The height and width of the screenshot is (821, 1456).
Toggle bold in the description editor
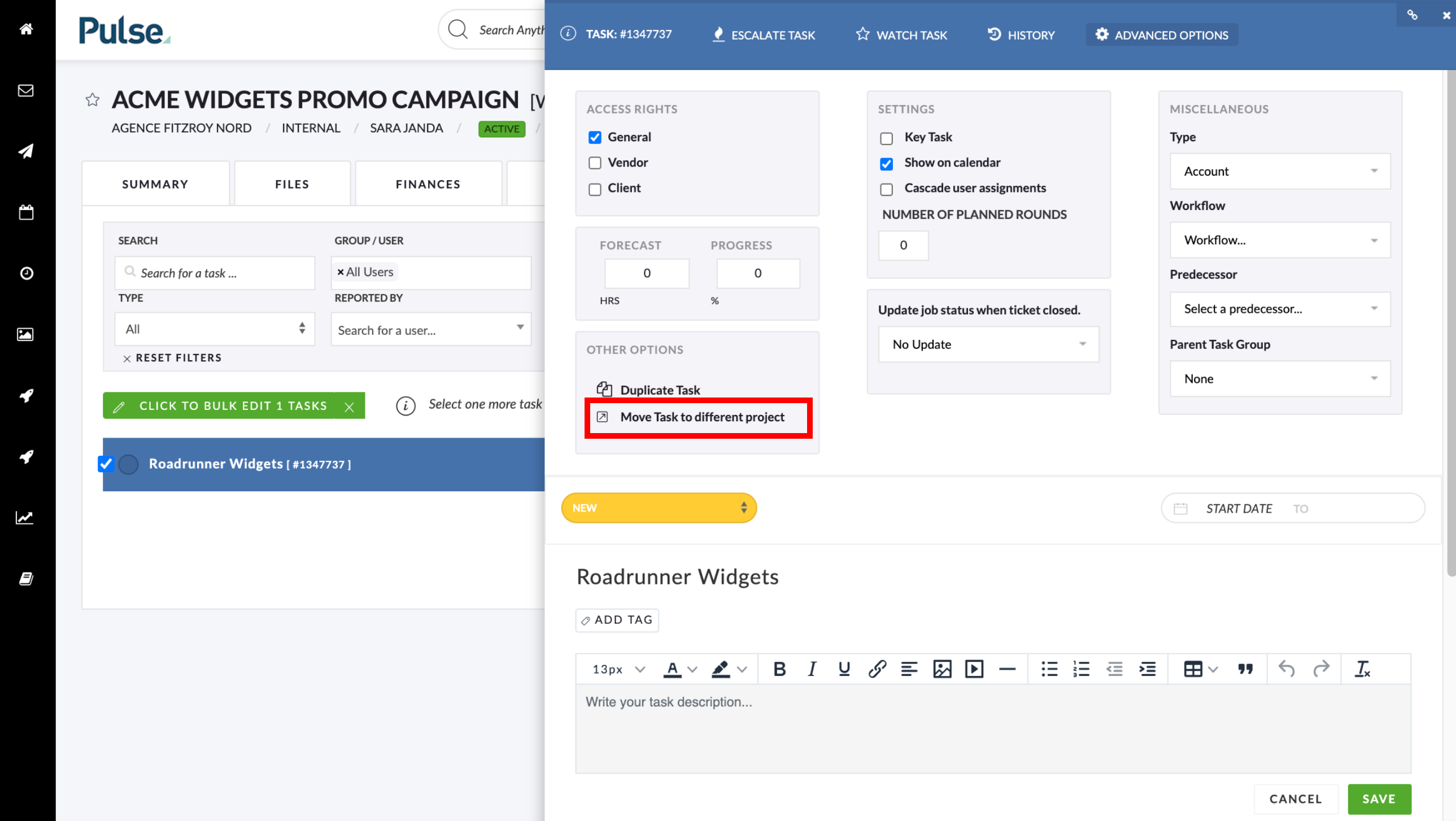point(779,669)
